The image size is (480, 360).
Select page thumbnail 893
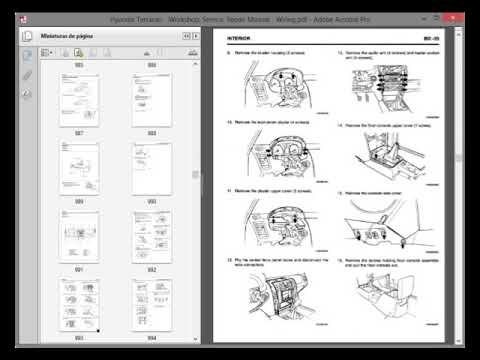[79, 305]
